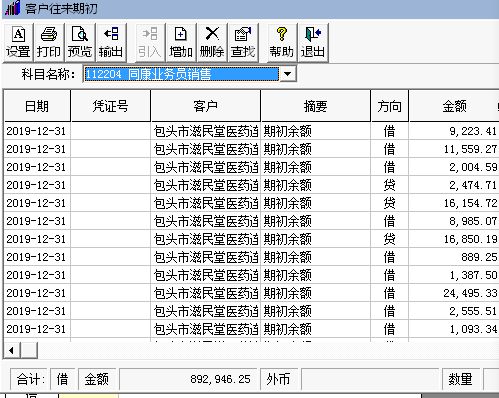This screenshot has height=398, width=499.
Task: Click customer cell in the 11,559.27 row
Action: (x=205, y=149)
